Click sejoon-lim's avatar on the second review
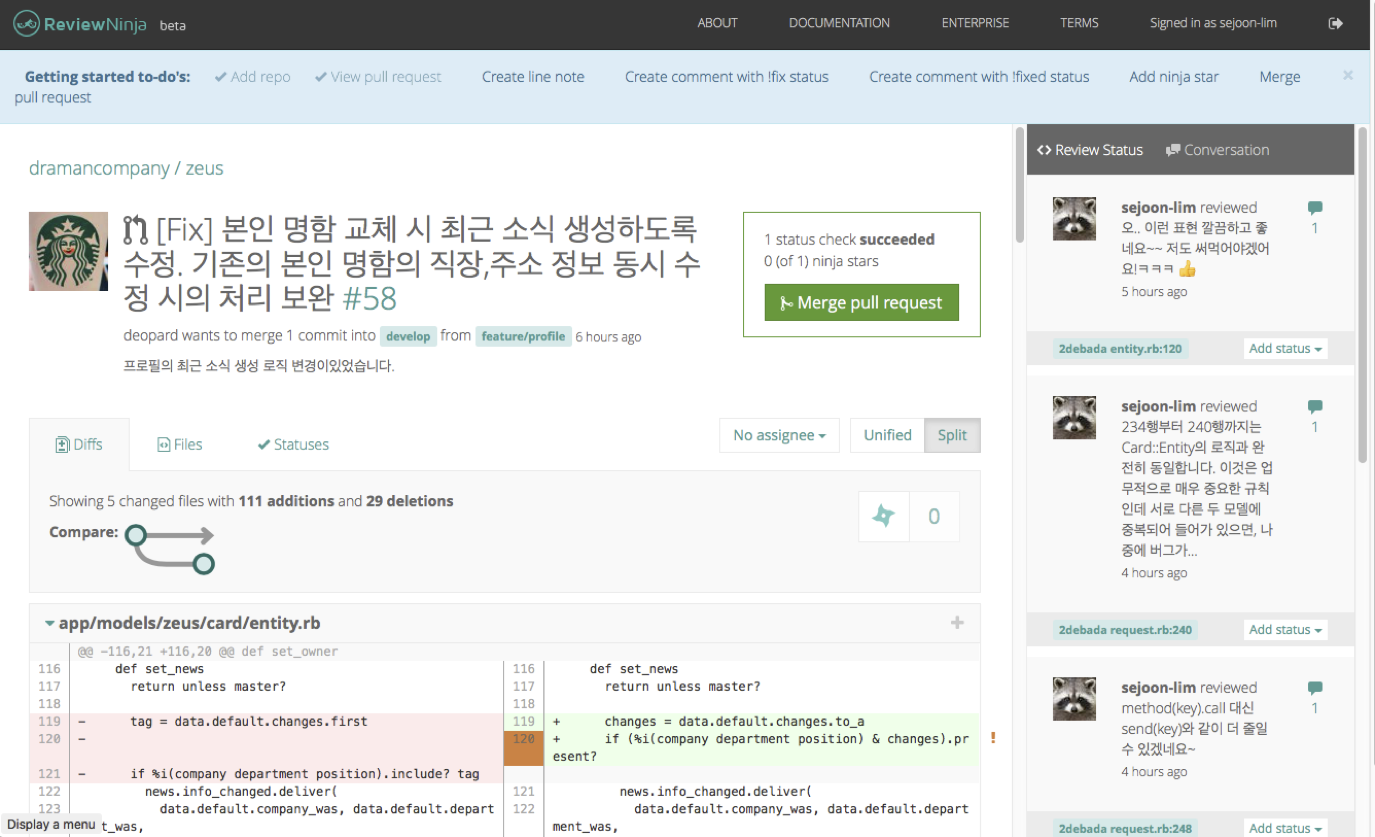 coord(1075,417)
